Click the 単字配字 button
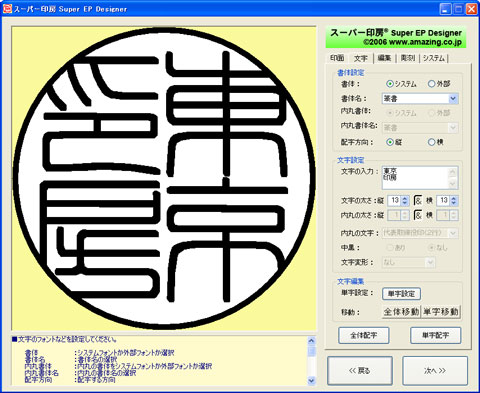 pos(436,335)
